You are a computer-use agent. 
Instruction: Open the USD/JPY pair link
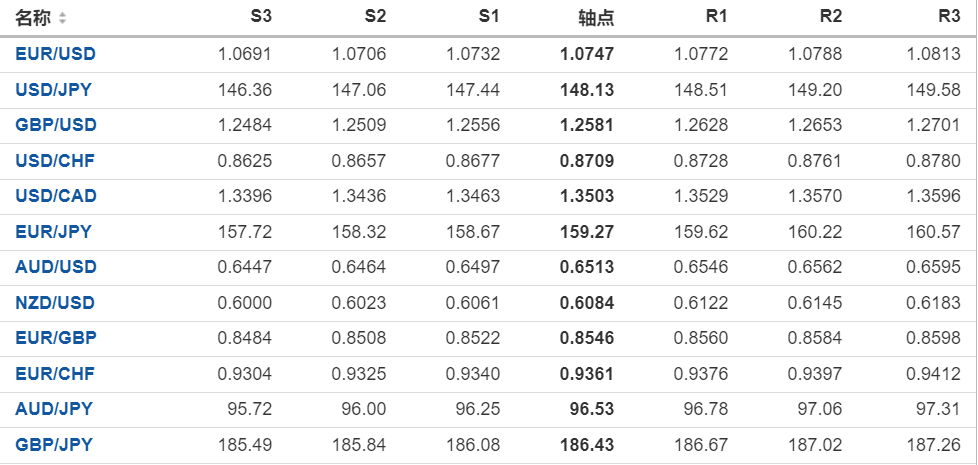point(53,90)
